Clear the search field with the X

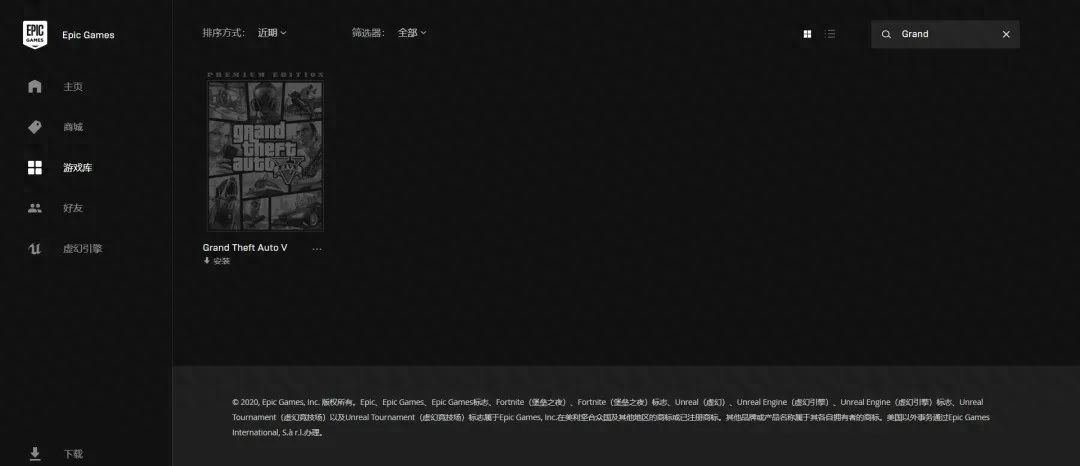point(1006,34)
